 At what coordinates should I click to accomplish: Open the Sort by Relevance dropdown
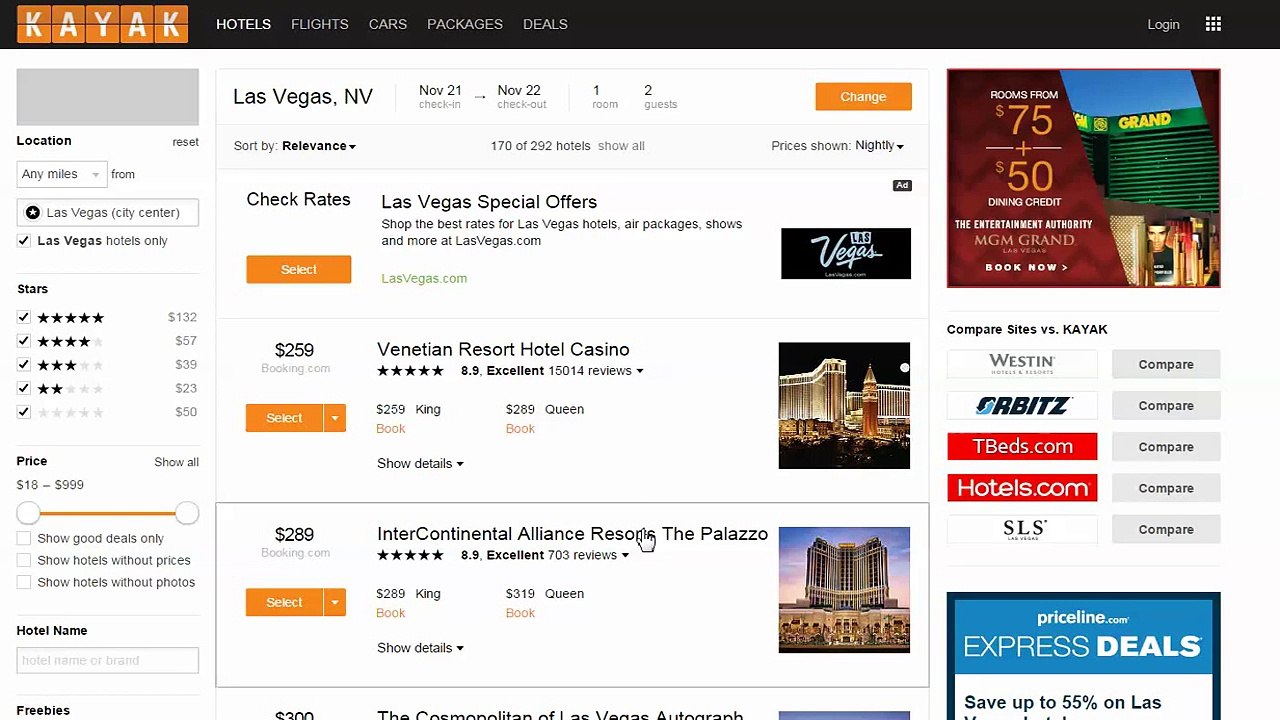[319, 146]
